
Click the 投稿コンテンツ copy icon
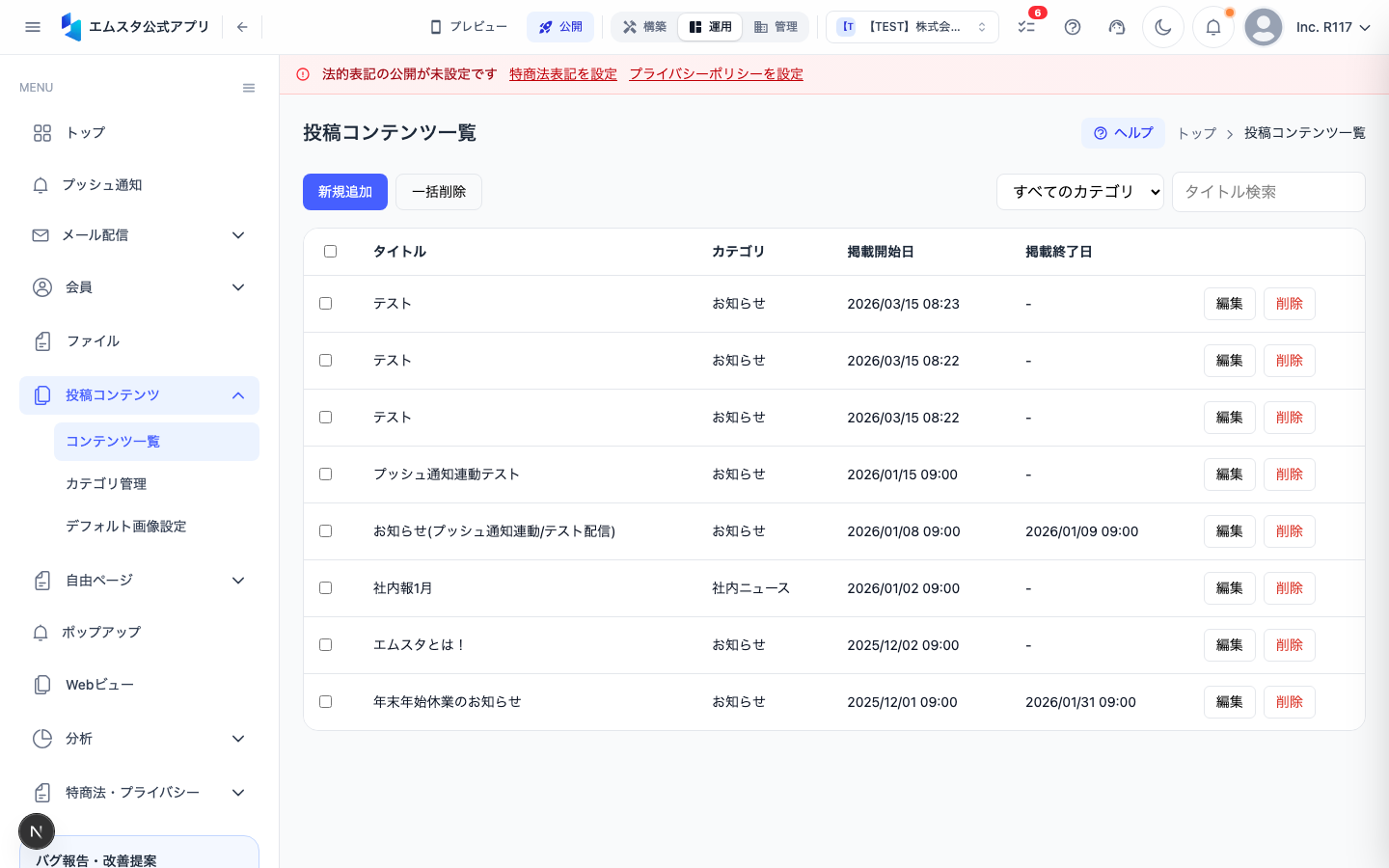[42, 395]
